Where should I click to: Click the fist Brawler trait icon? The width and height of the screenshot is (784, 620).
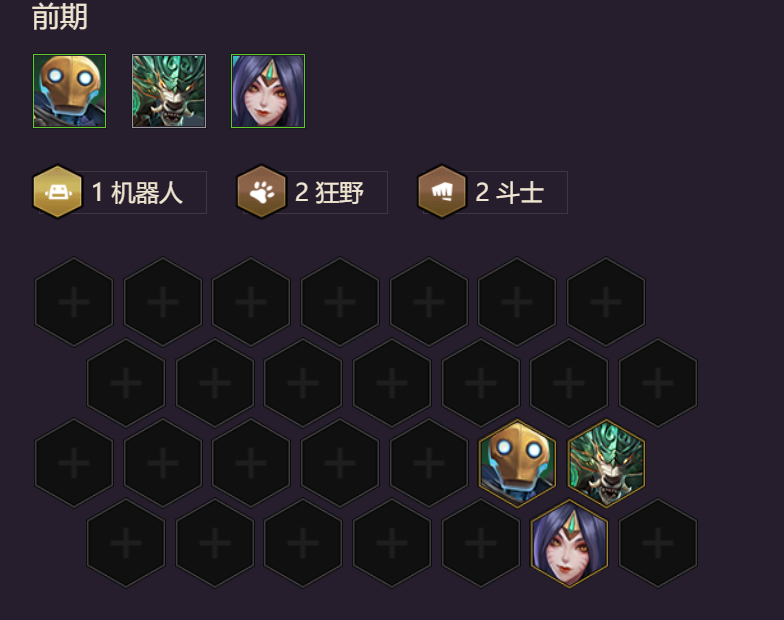click(x=442, y=192)
